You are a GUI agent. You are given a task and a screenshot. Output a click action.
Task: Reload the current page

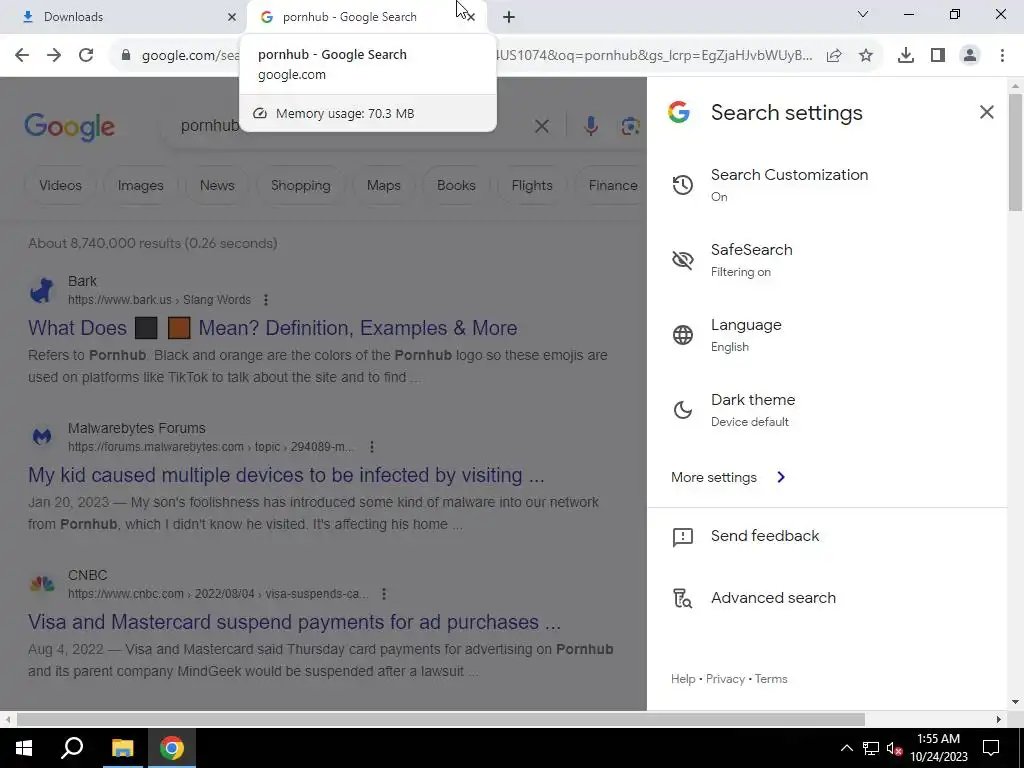pyautogui.click(x=86, y=55)
